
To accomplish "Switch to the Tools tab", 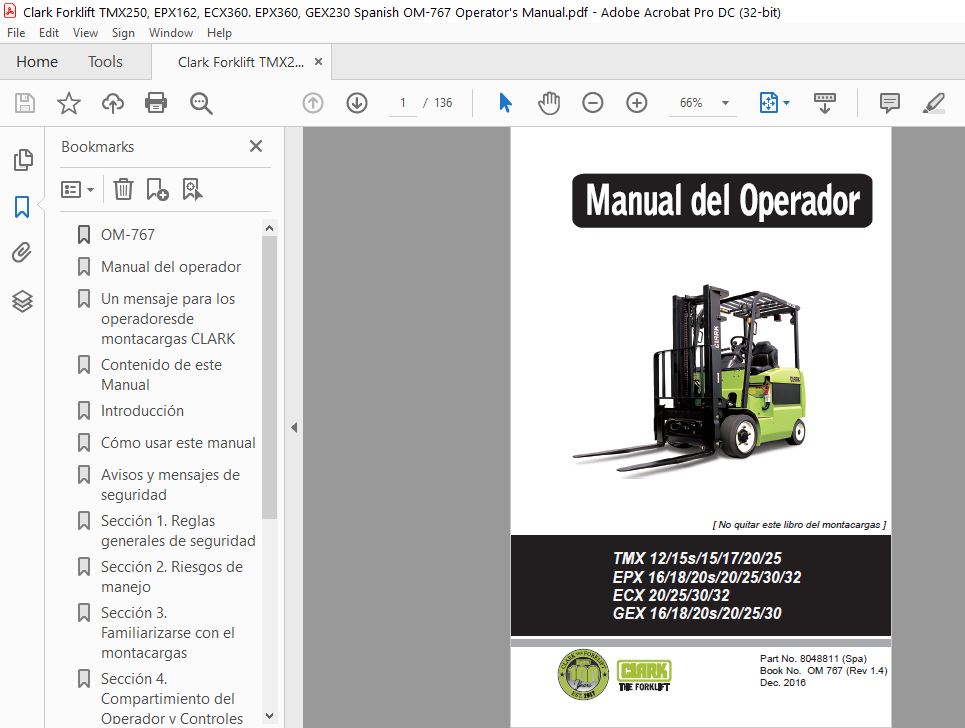I will click(105, 62).
